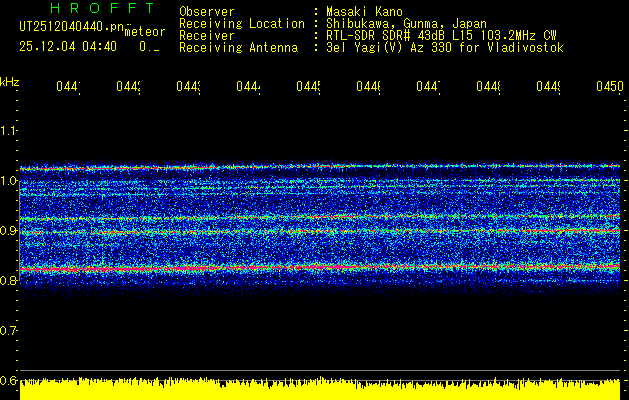Click the 0.7 frequency axis mark
The height and width of the screenshot is (400, 629).
pos(9,330)
